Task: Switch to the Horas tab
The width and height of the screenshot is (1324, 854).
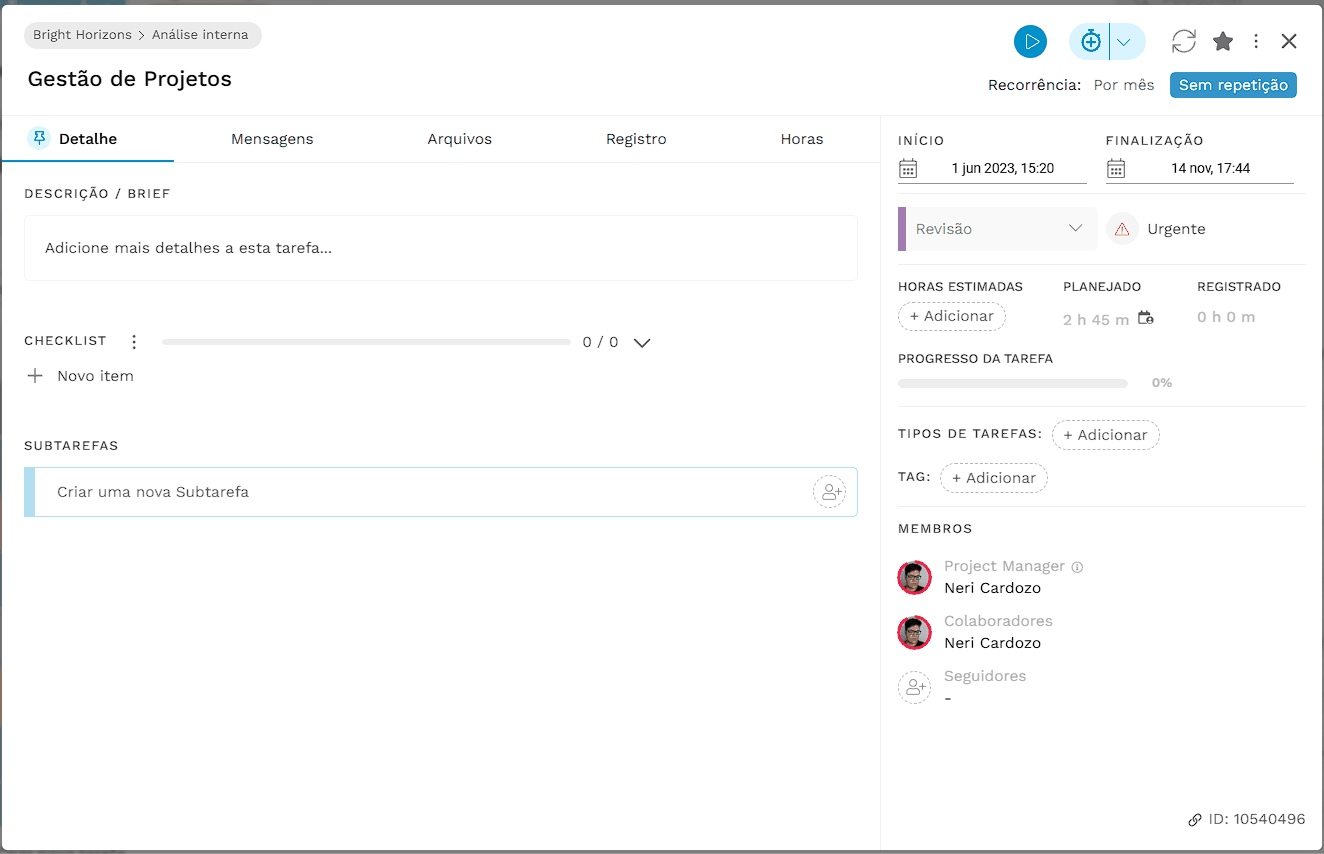Action: [x=802, y=139]
